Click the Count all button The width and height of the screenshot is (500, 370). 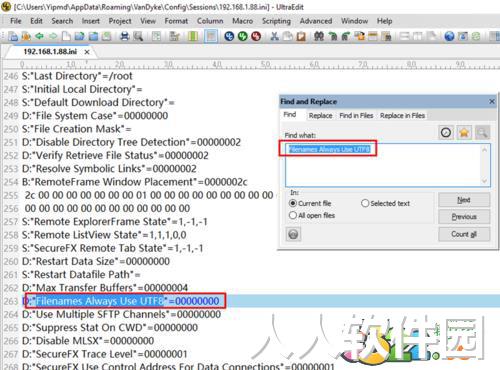coord(464,234)
